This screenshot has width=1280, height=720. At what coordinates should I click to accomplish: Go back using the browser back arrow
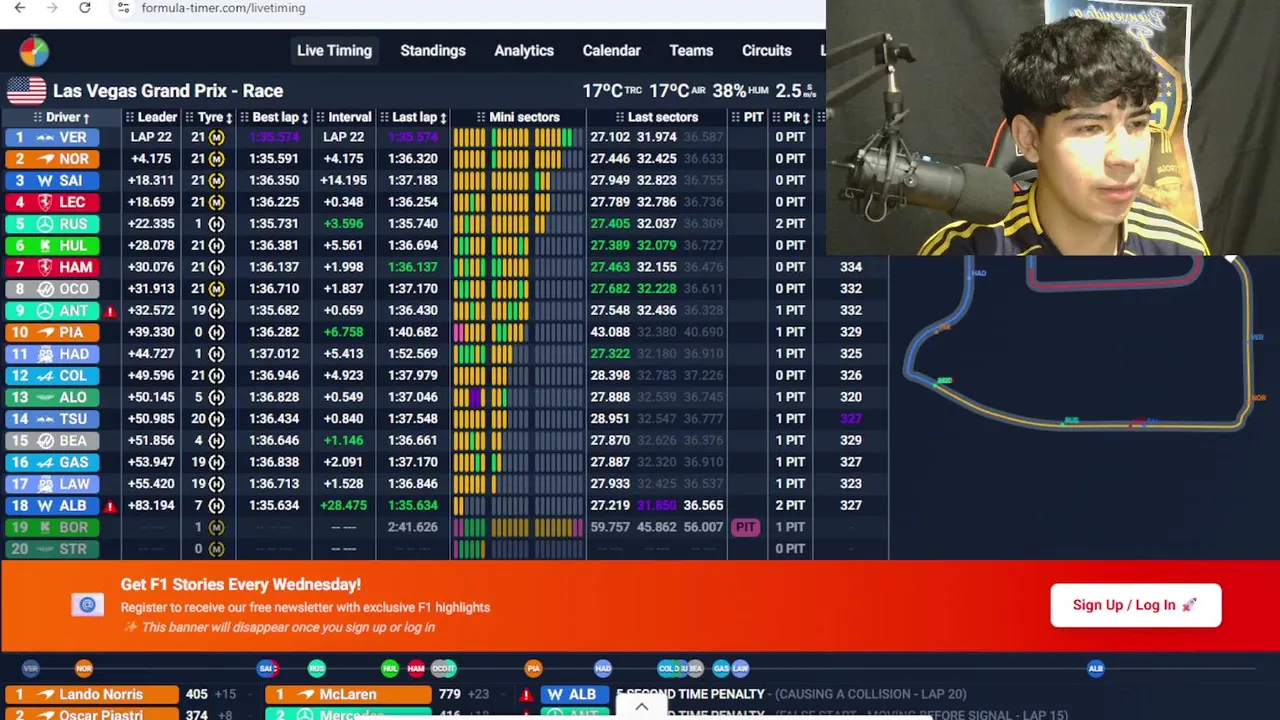coord(20,8)
